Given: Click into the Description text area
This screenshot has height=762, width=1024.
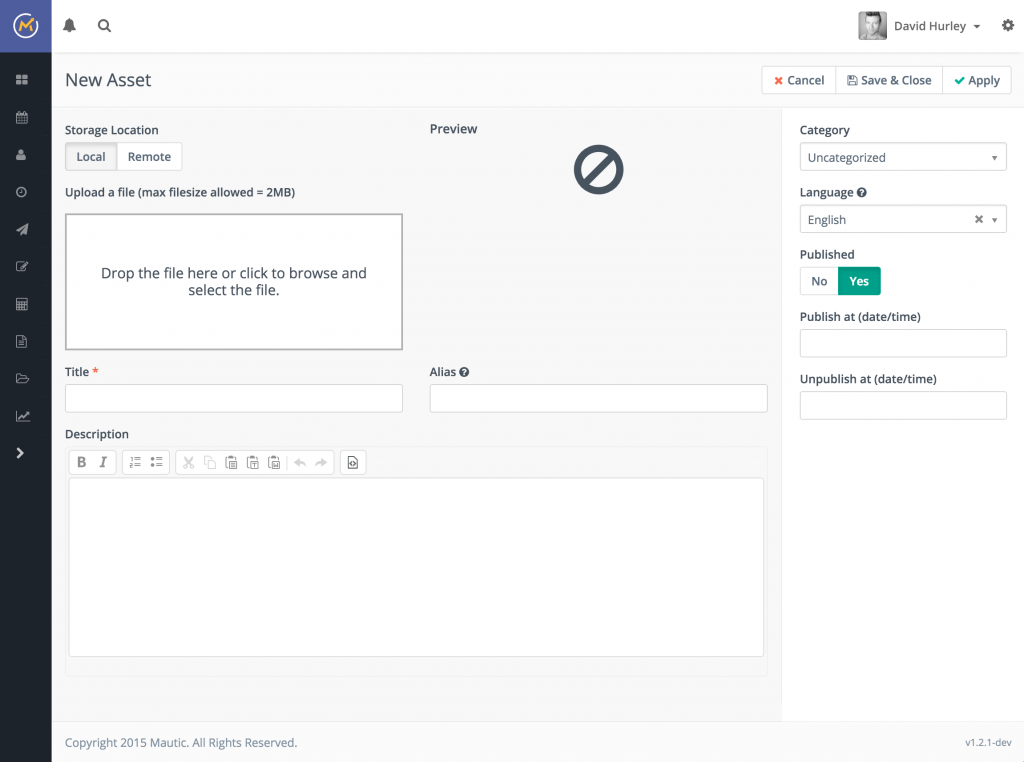Looking at the screenshot, I should (x=416, y=567).
